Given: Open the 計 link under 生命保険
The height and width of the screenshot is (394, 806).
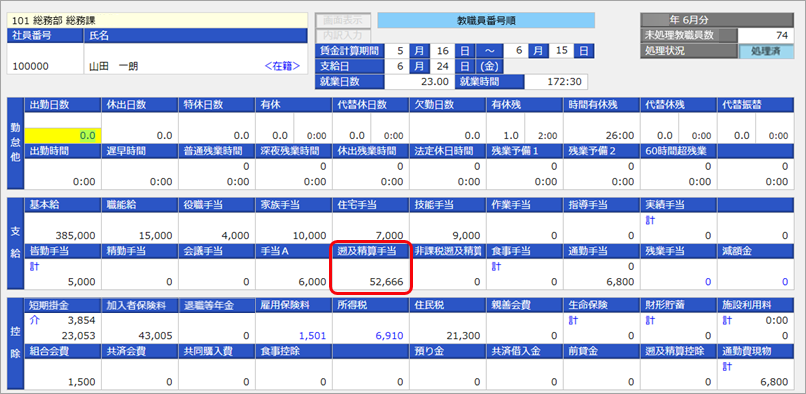Looking at the screenshot, I should click(x=573, y=320).
